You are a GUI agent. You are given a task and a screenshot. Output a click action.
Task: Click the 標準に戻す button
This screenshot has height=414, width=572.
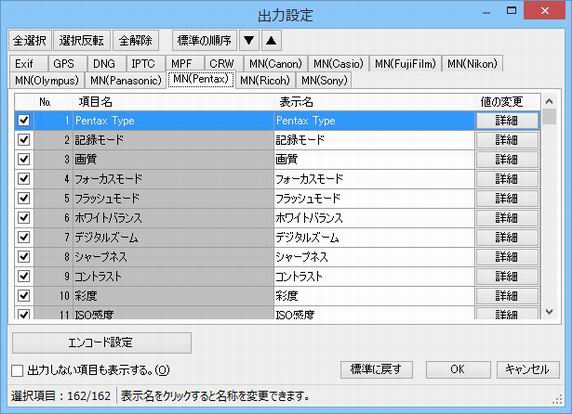(x=376, y=369)
